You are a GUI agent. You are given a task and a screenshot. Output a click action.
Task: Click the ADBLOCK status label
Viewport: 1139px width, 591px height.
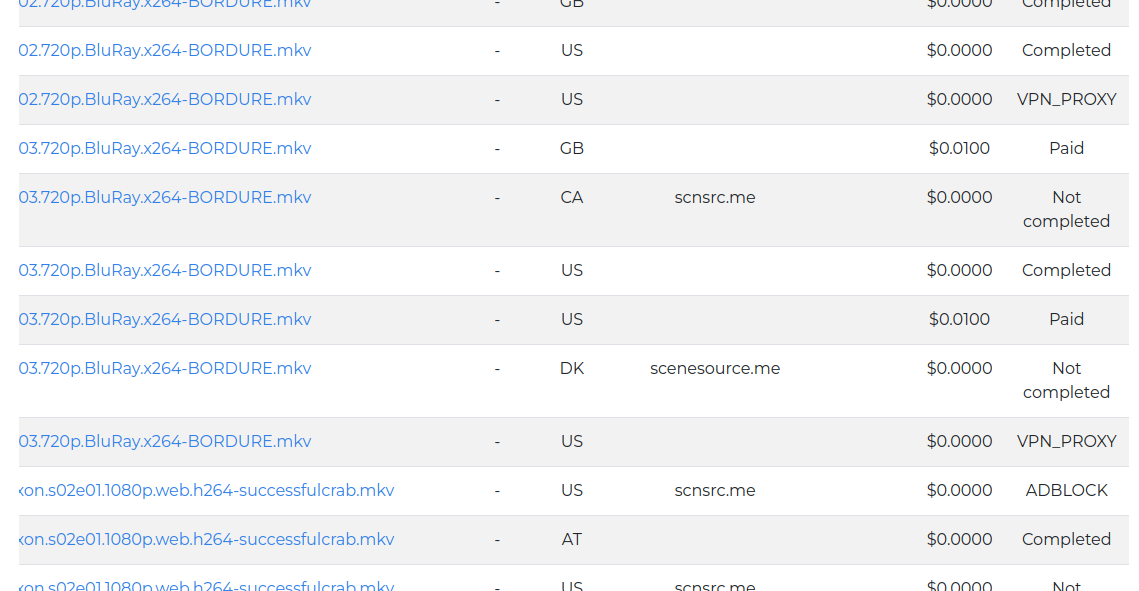point(1065,490)
